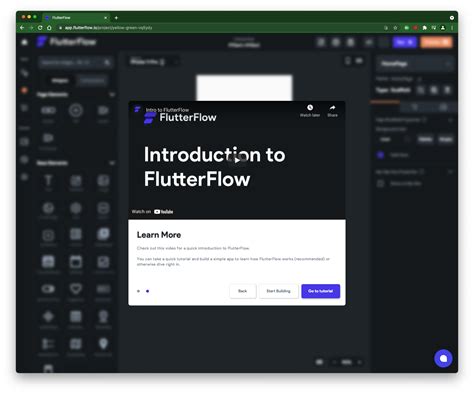Open the video on YouTube via Watch on

pos(152,212)
